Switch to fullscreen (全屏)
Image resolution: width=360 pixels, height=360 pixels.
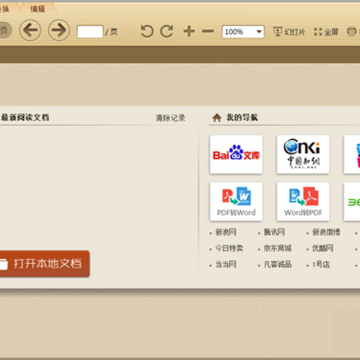coord(326,32)
